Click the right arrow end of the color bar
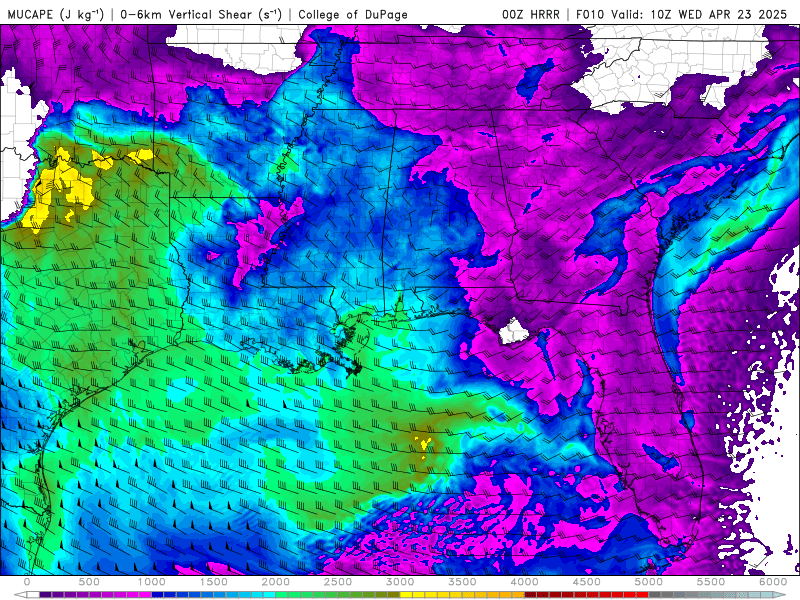This screenshot has width=800, height=600. tap(780, 594)
